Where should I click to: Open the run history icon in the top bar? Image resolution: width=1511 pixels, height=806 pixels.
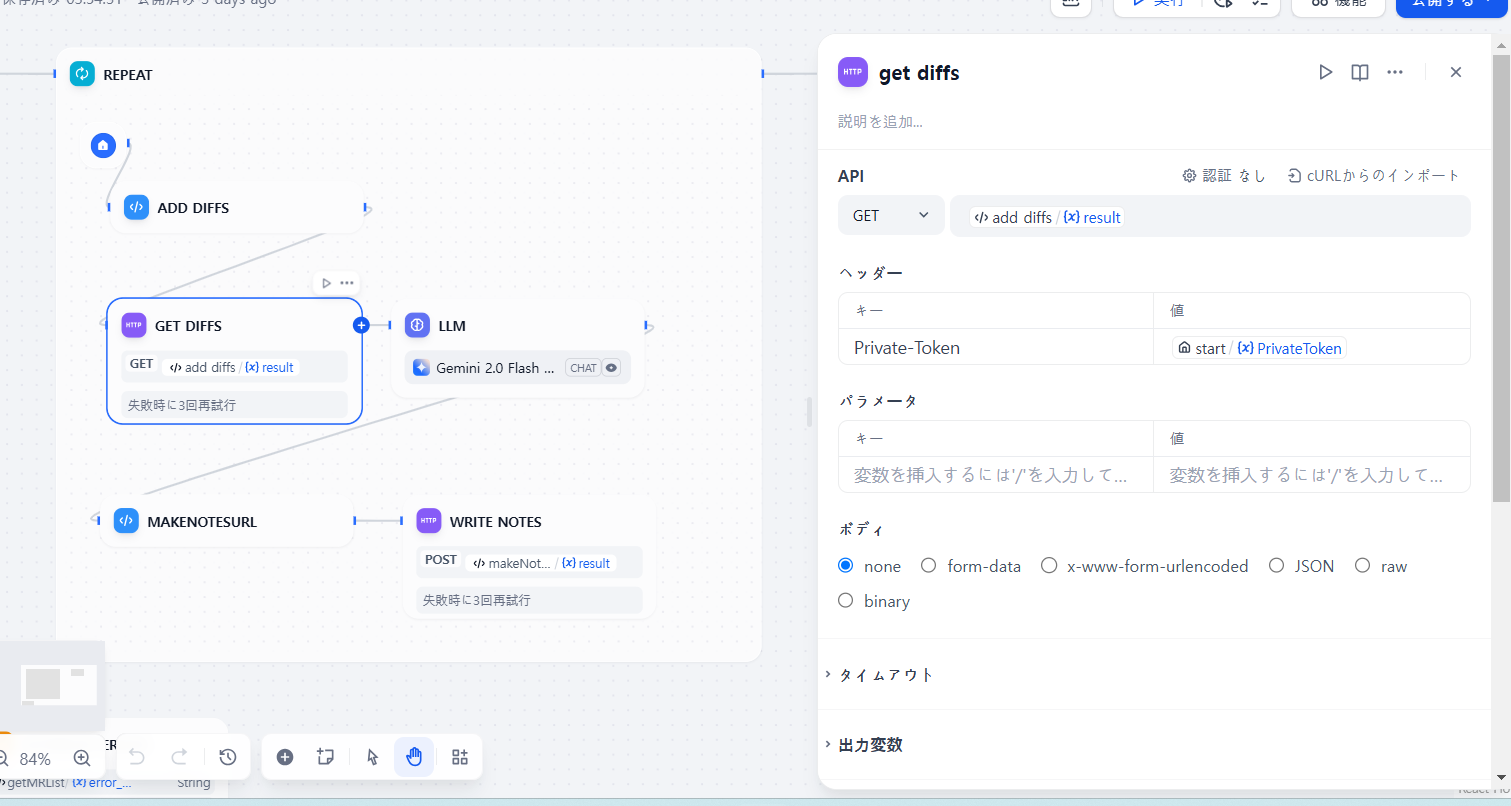(1223, 3)
